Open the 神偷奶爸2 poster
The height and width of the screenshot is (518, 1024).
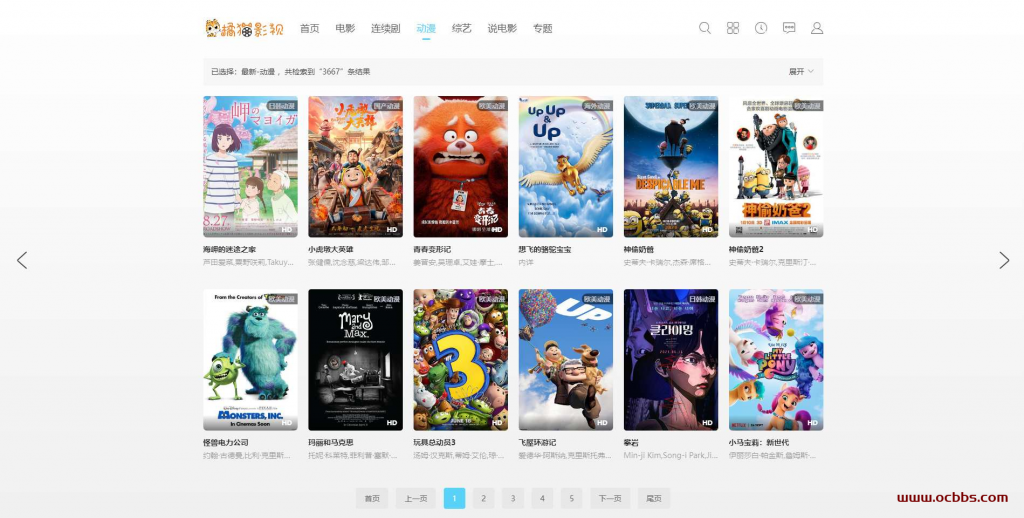click(776, 167)
